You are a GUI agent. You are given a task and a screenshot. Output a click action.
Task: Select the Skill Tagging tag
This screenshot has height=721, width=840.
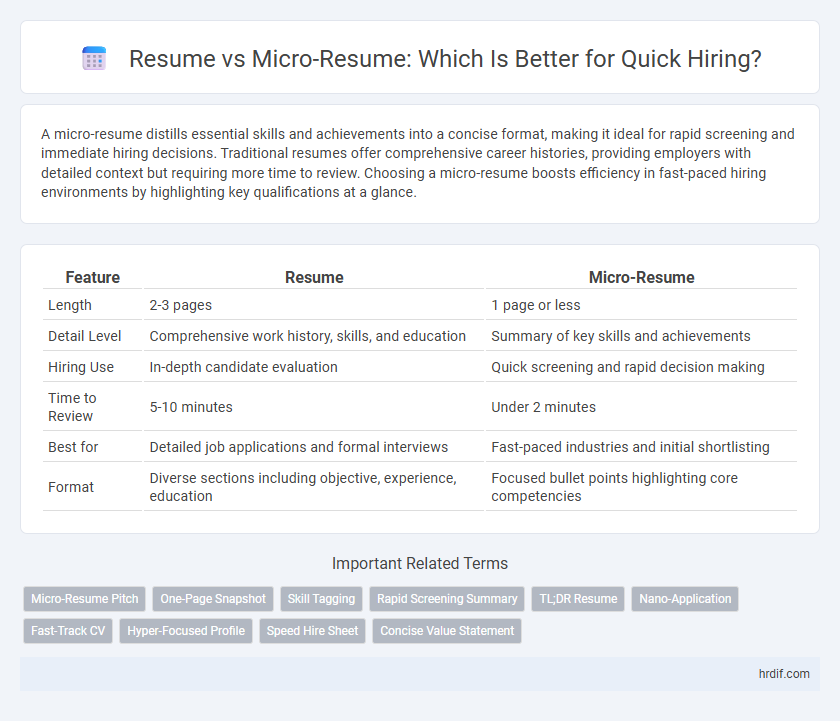pos(321,599)
